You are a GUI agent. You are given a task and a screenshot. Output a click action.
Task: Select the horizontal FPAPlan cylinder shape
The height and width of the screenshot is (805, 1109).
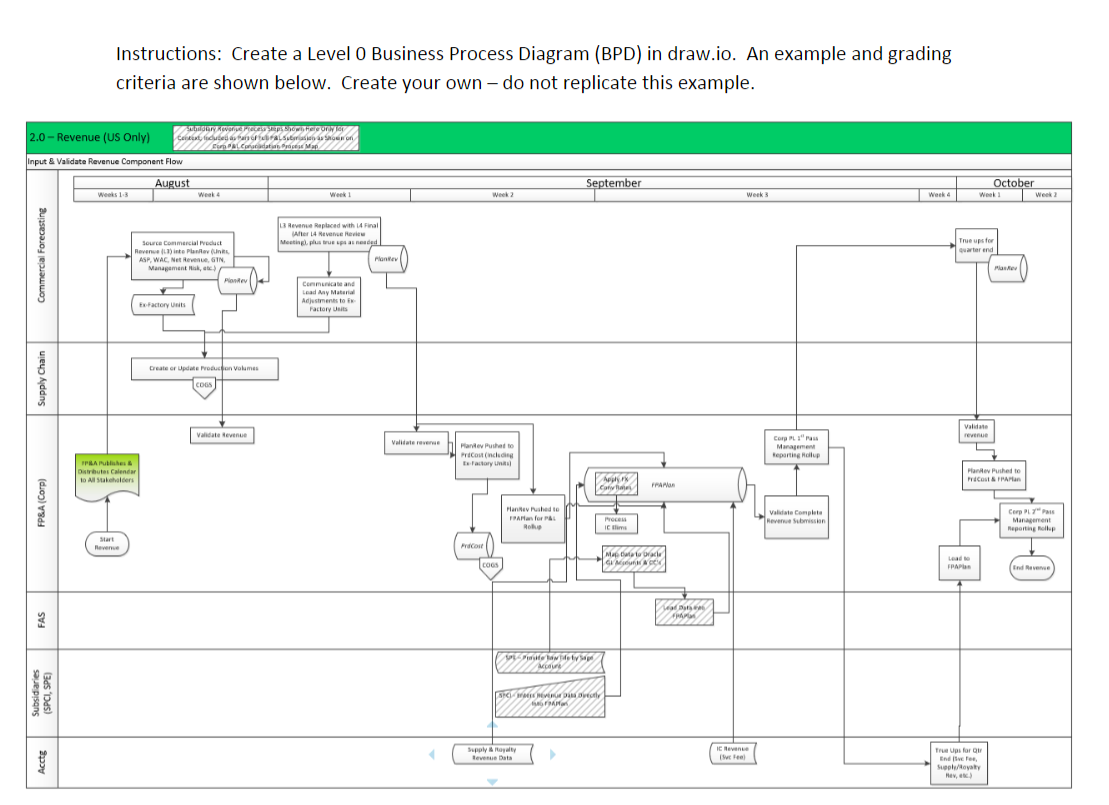662,485
